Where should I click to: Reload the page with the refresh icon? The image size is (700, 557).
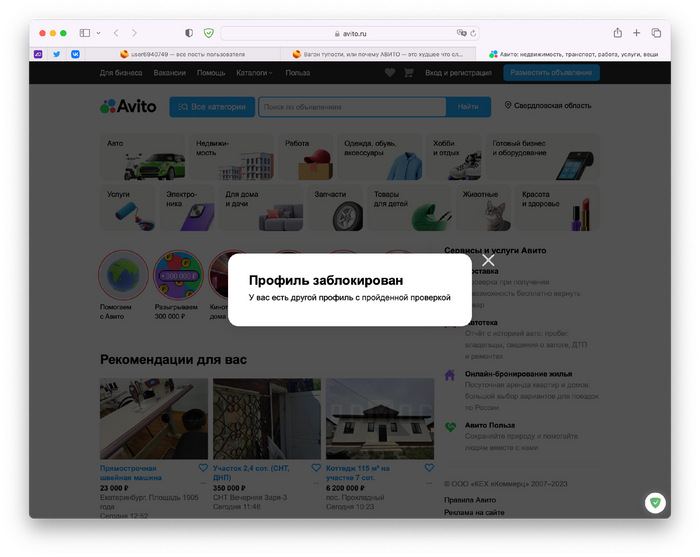pyautogui.click(x=473, y=33)
